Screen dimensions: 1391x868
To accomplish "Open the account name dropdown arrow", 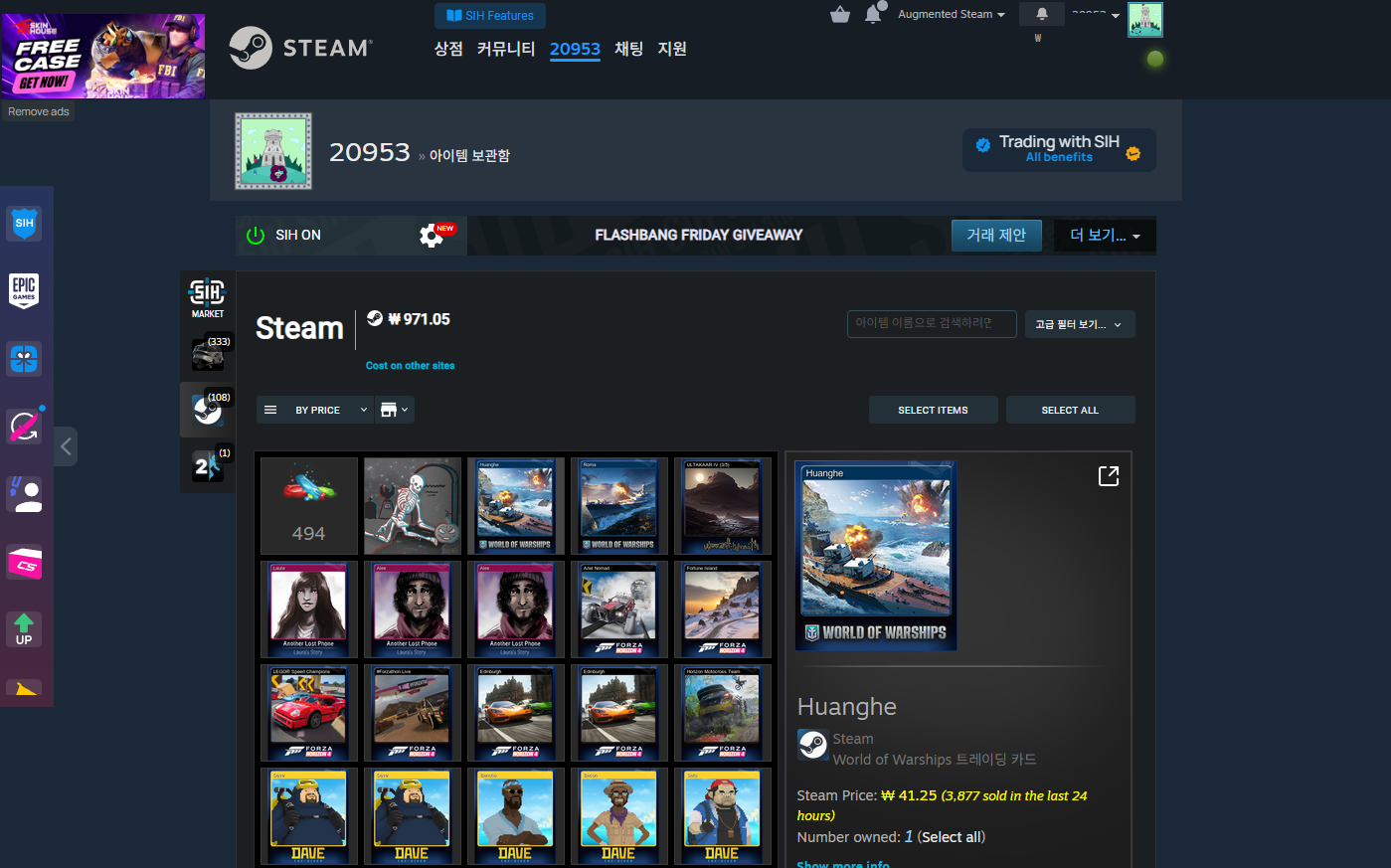I will (1116, 16).
